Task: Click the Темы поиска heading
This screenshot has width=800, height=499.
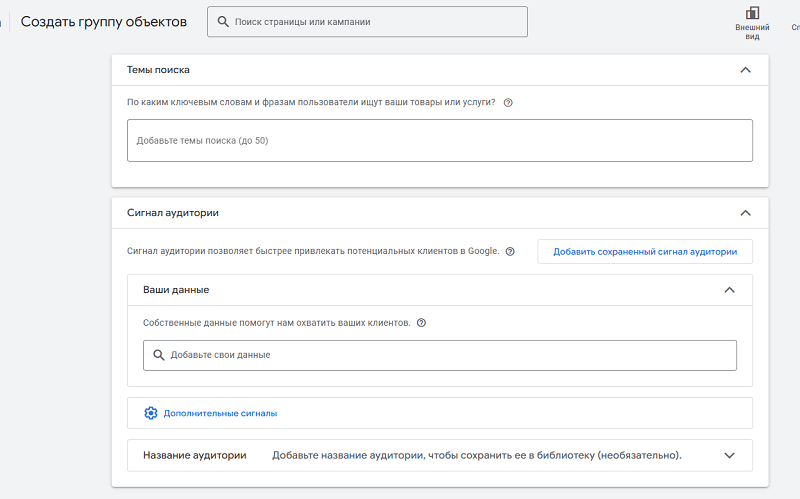Action: pyautogui.click(x=158, y=70)
